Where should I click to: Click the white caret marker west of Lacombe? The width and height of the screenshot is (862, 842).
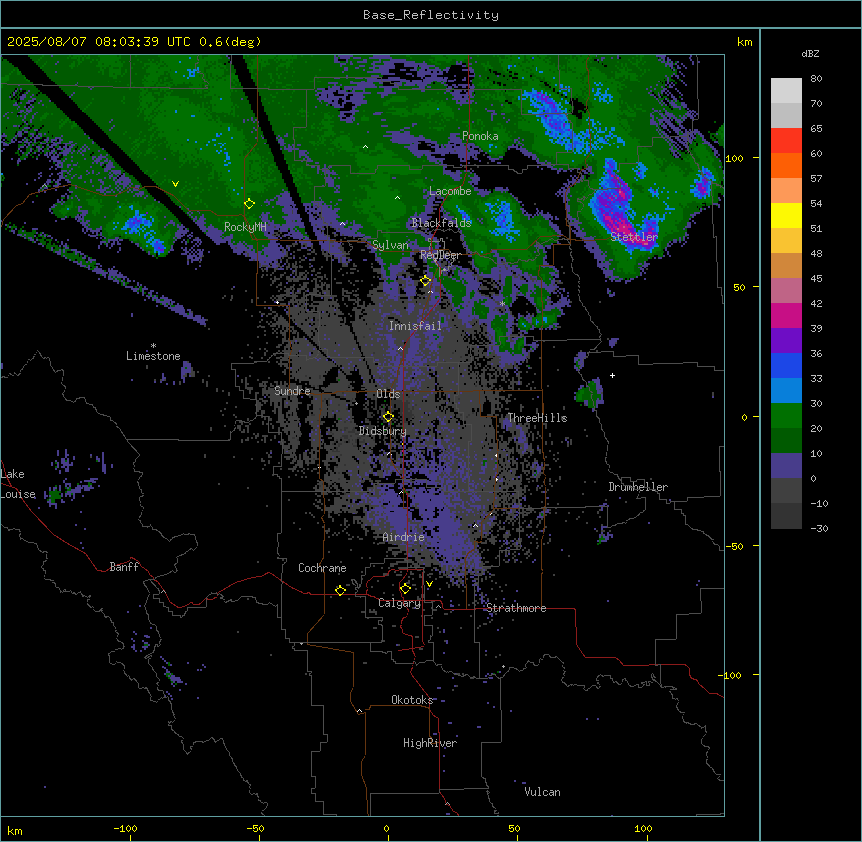[397, 197]
